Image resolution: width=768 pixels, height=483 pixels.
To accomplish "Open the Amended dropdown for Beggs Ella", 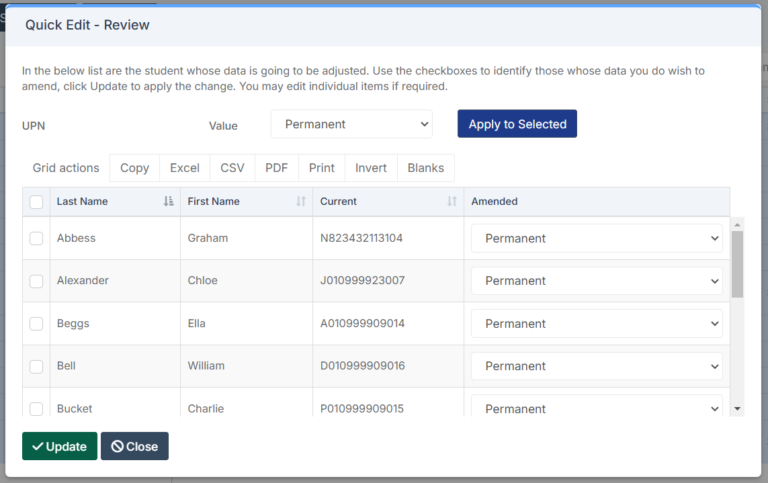I will point(597,324).
